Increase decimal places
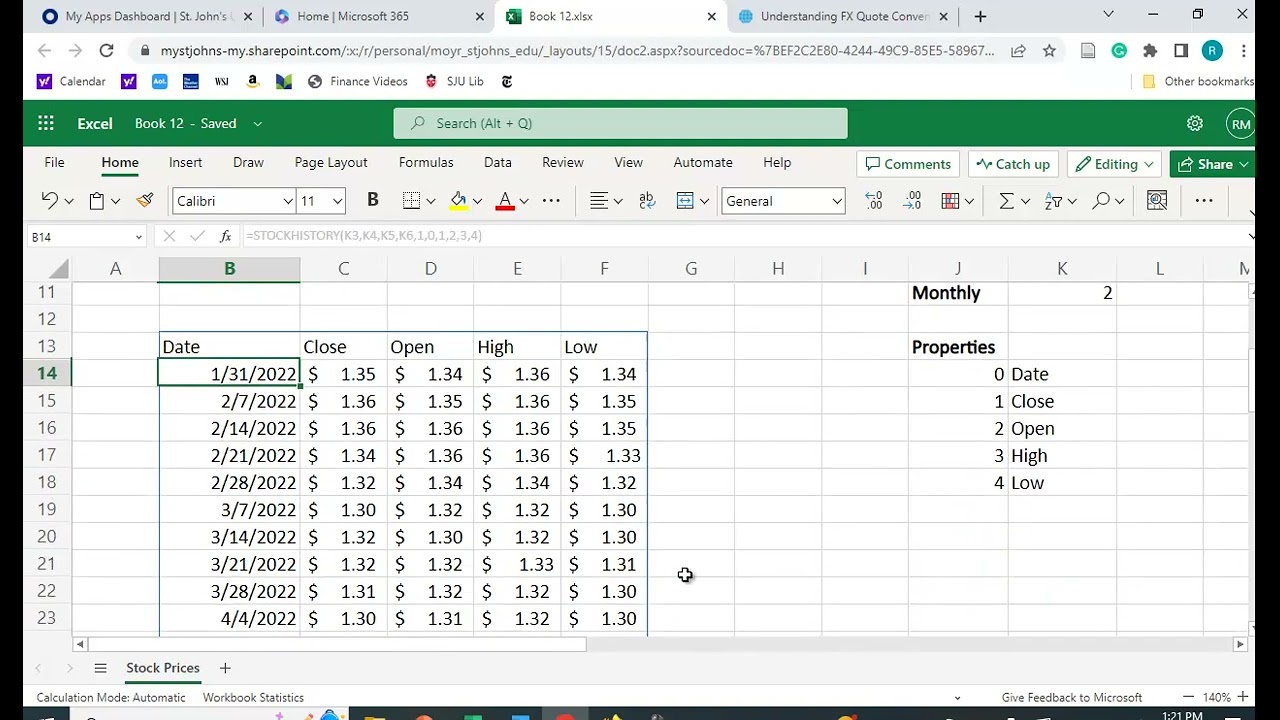The image size is (1280, 720). point(873,201)
